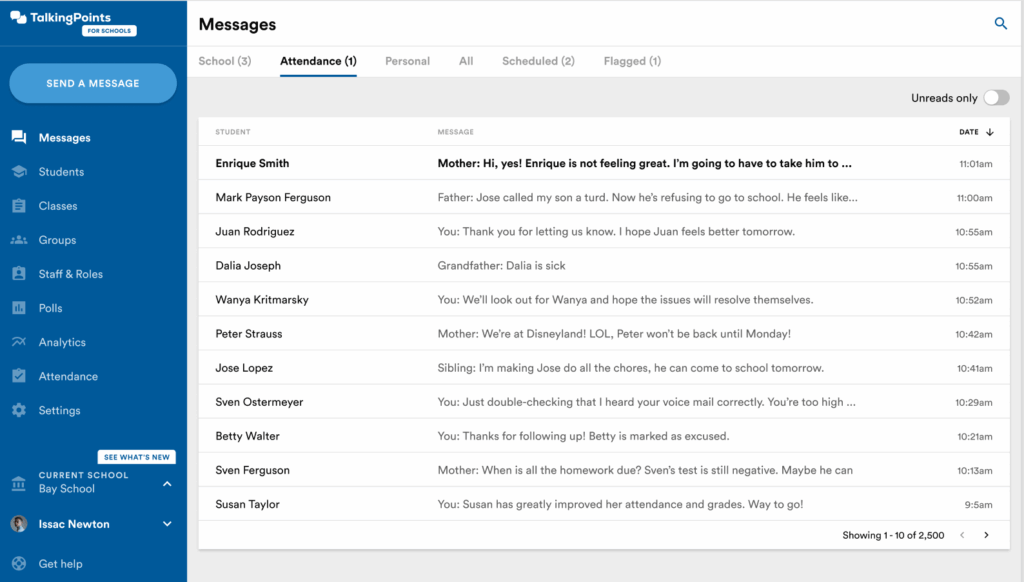Click the Settings gear icon

[x=18, y=411]
